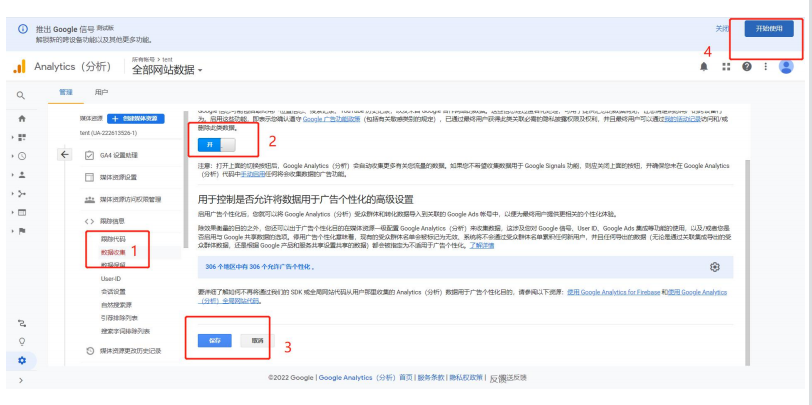This screenshot has width=812, height=405.
Task: Select User-ID under tracking info
Action: pyautogui.click(x=111, y=279)
